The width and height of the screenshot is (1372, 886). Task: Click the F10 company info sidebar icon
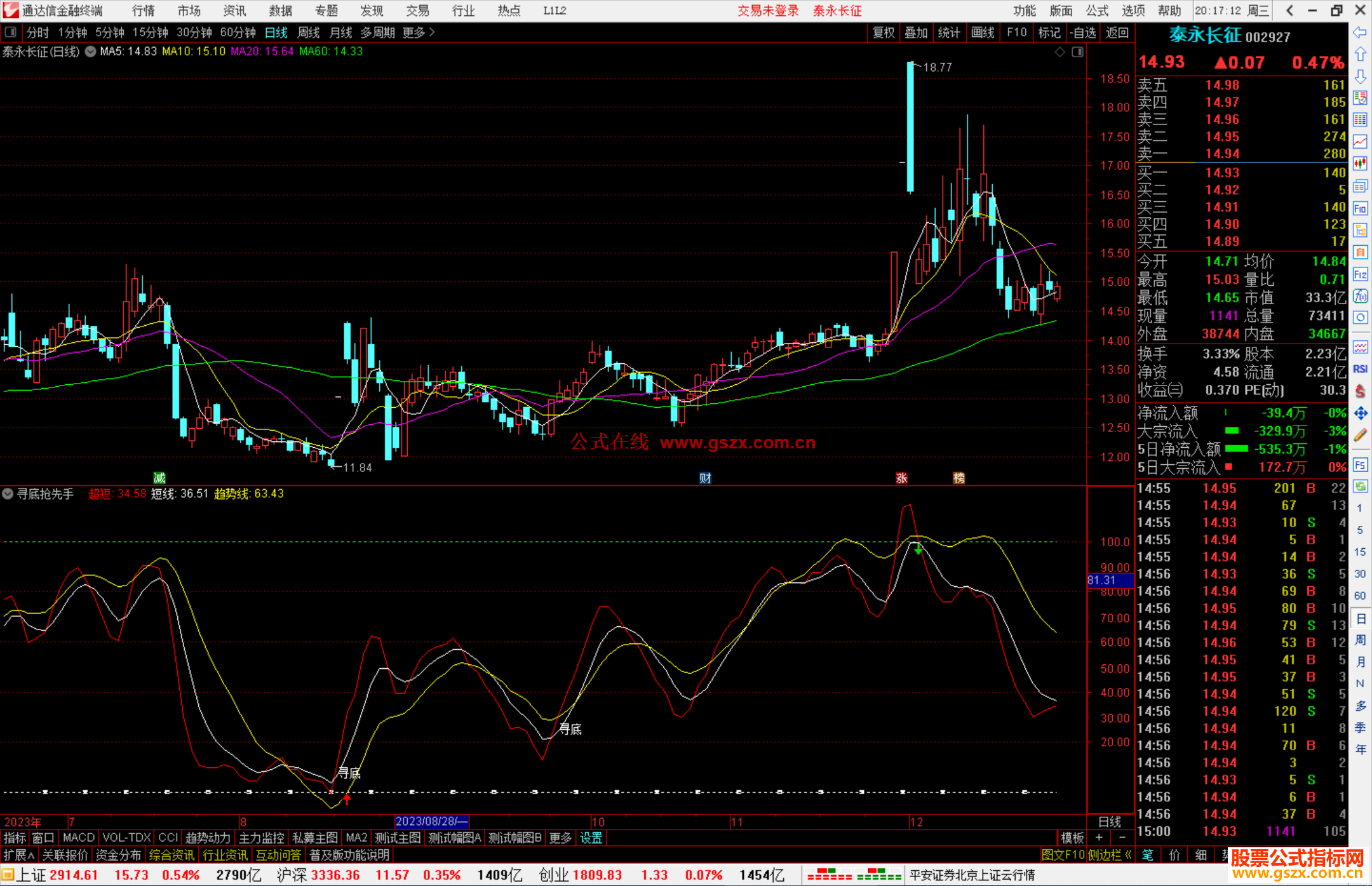coord(1360,208)
